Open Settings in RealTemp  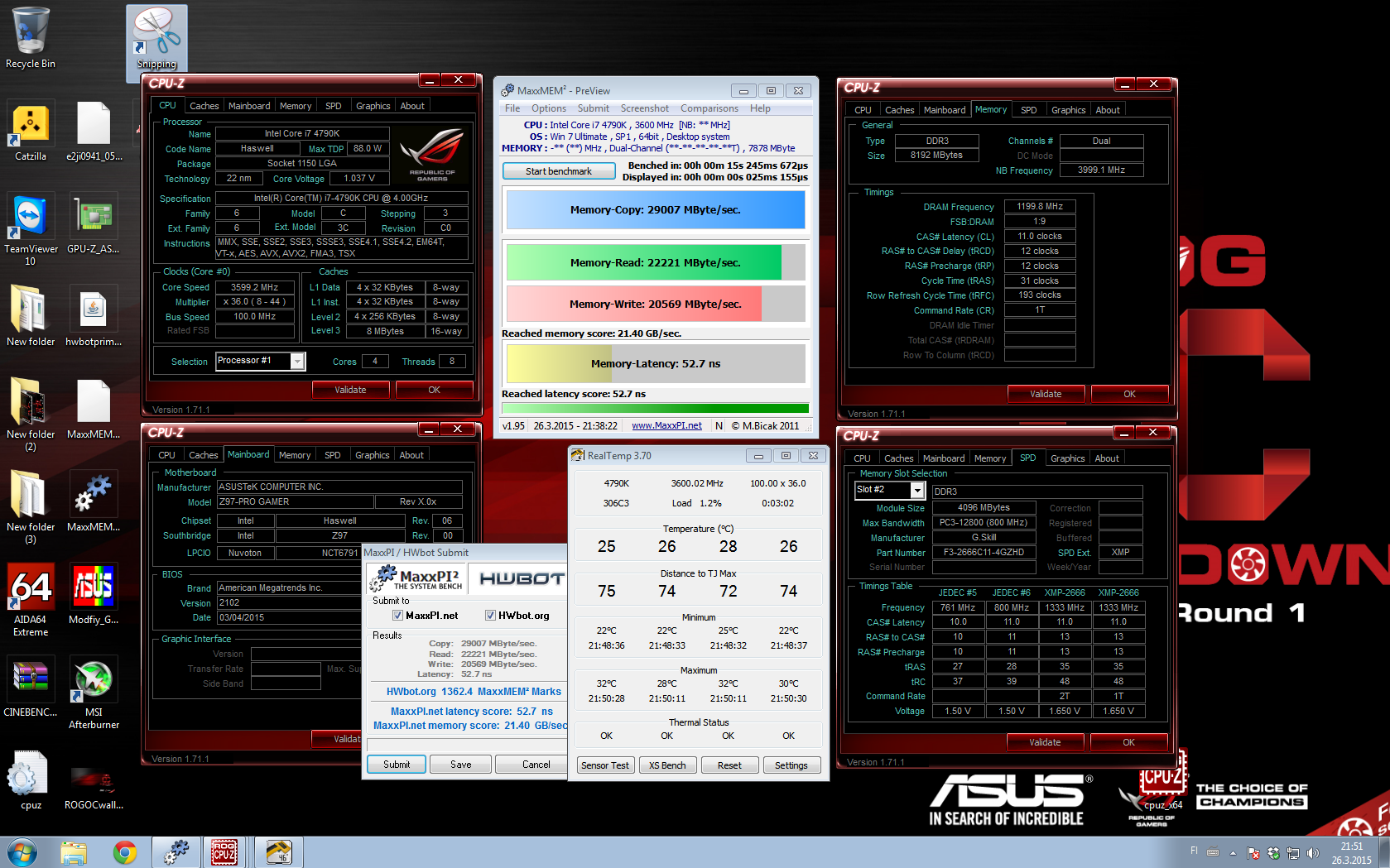791,765
